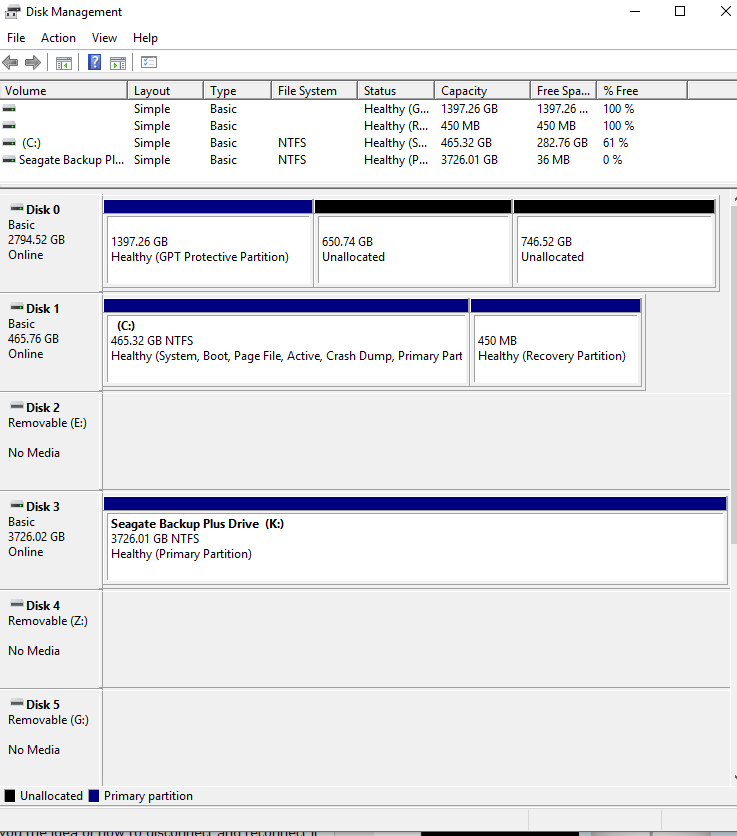Click the Forward arrow toolbar icon
737x836 pixels.
[x=33, y=62]
